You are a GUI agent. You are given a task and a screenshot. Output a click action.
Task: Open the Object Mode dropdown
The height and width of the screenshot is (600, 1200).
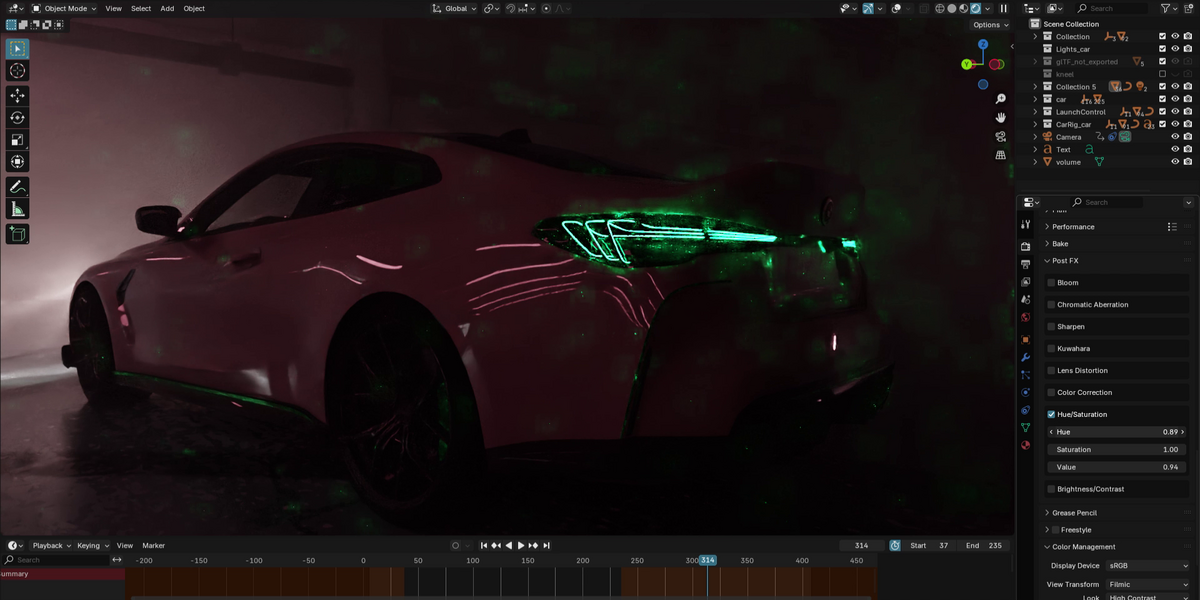(64, 8)
